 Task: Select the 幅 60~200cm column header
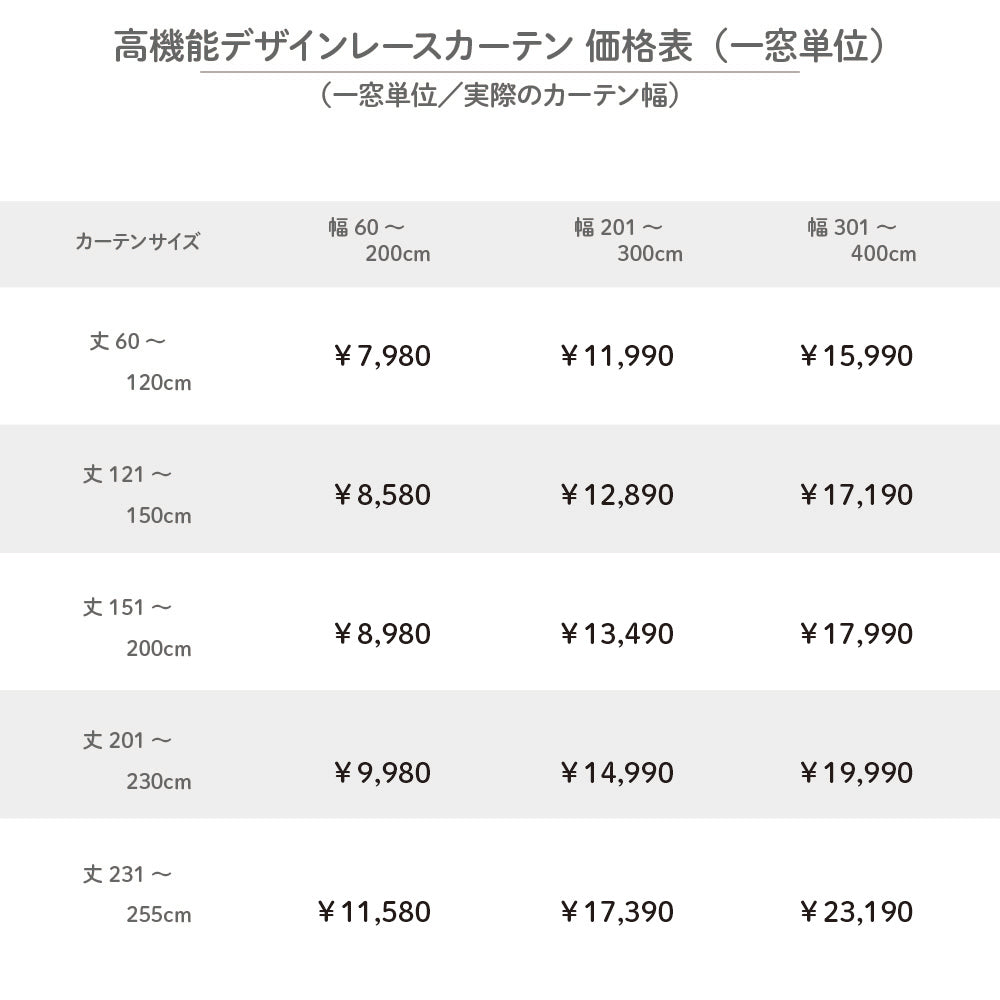coord(379,240)
